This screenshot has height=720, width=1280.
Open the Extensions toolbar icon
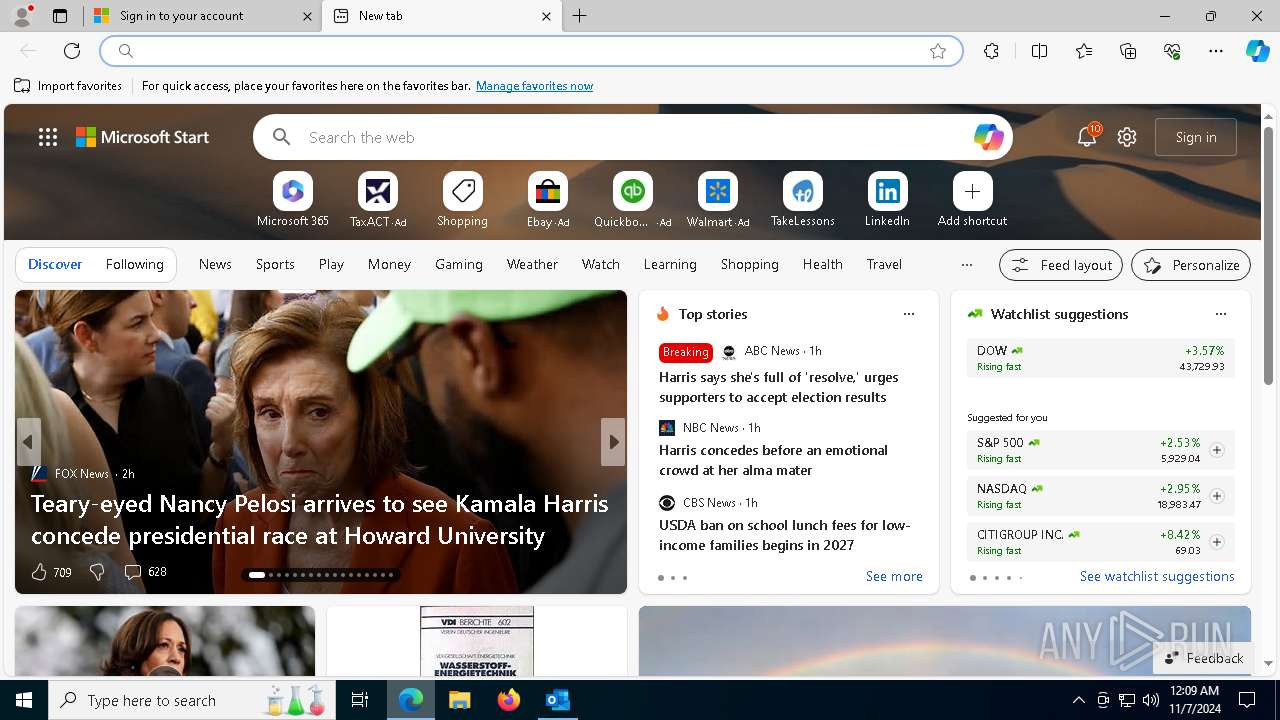coord(991,51)
